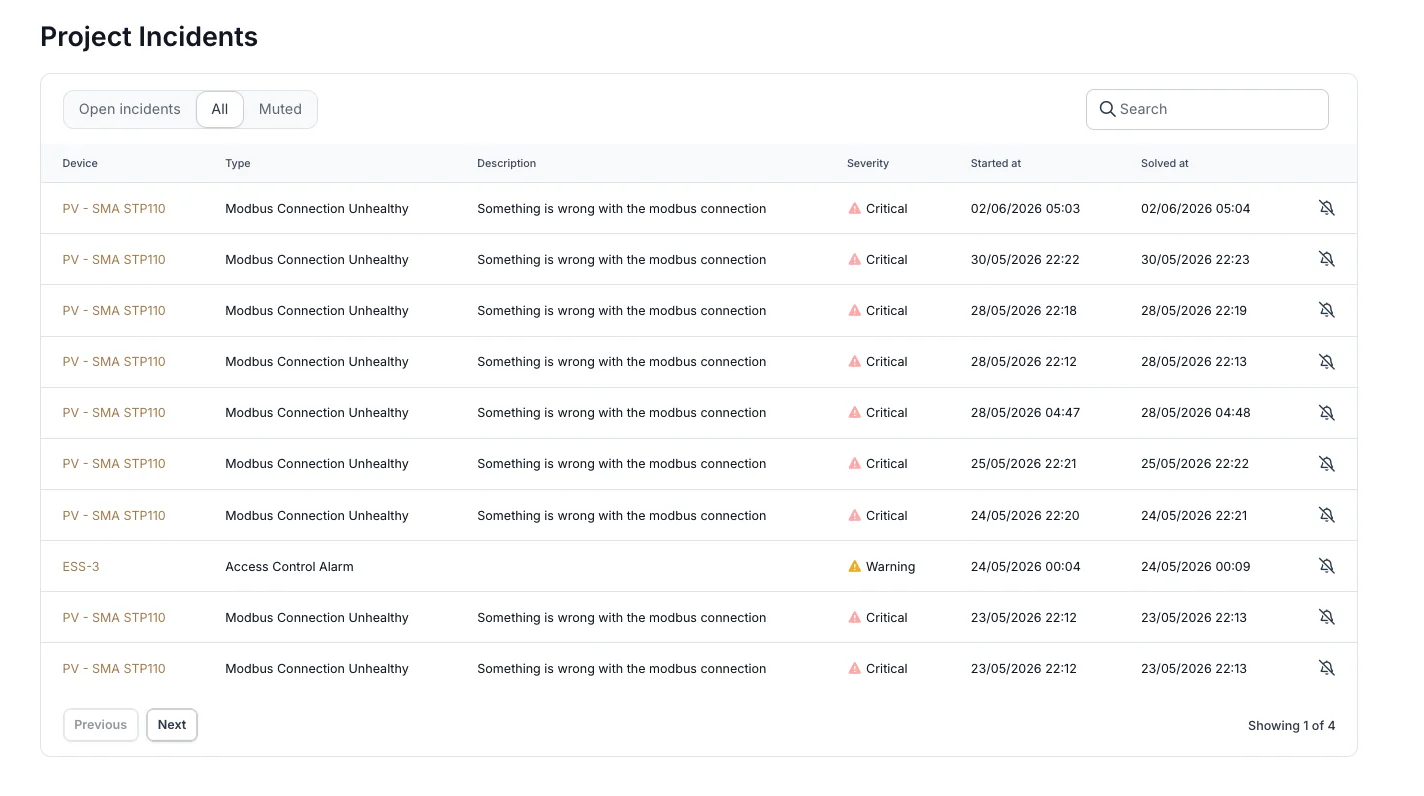
Task: Click the started time '24/05/2026 22:20'
Action: [1025, 515]
